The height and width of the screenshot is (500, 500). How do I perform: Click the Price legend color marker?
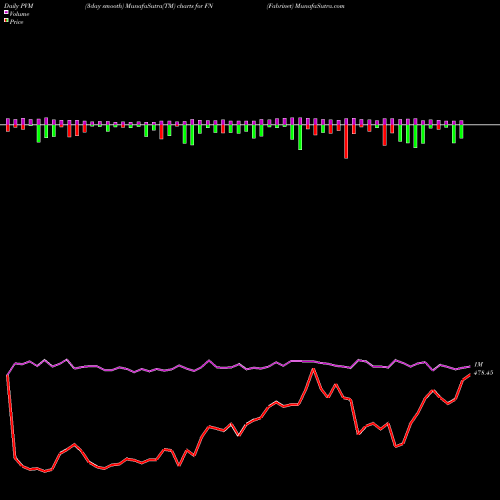pyautogui.click(x=6, y=21)
